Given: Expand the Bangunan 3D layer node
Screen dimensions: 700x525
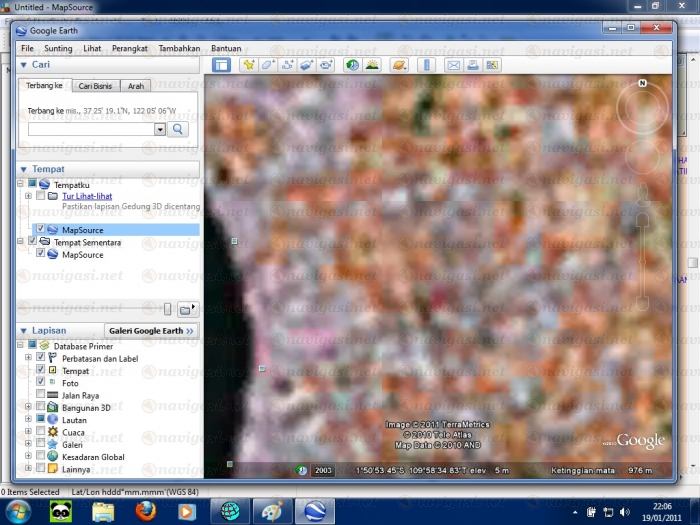Looking at the screenshot, I should tap(27, 407).
